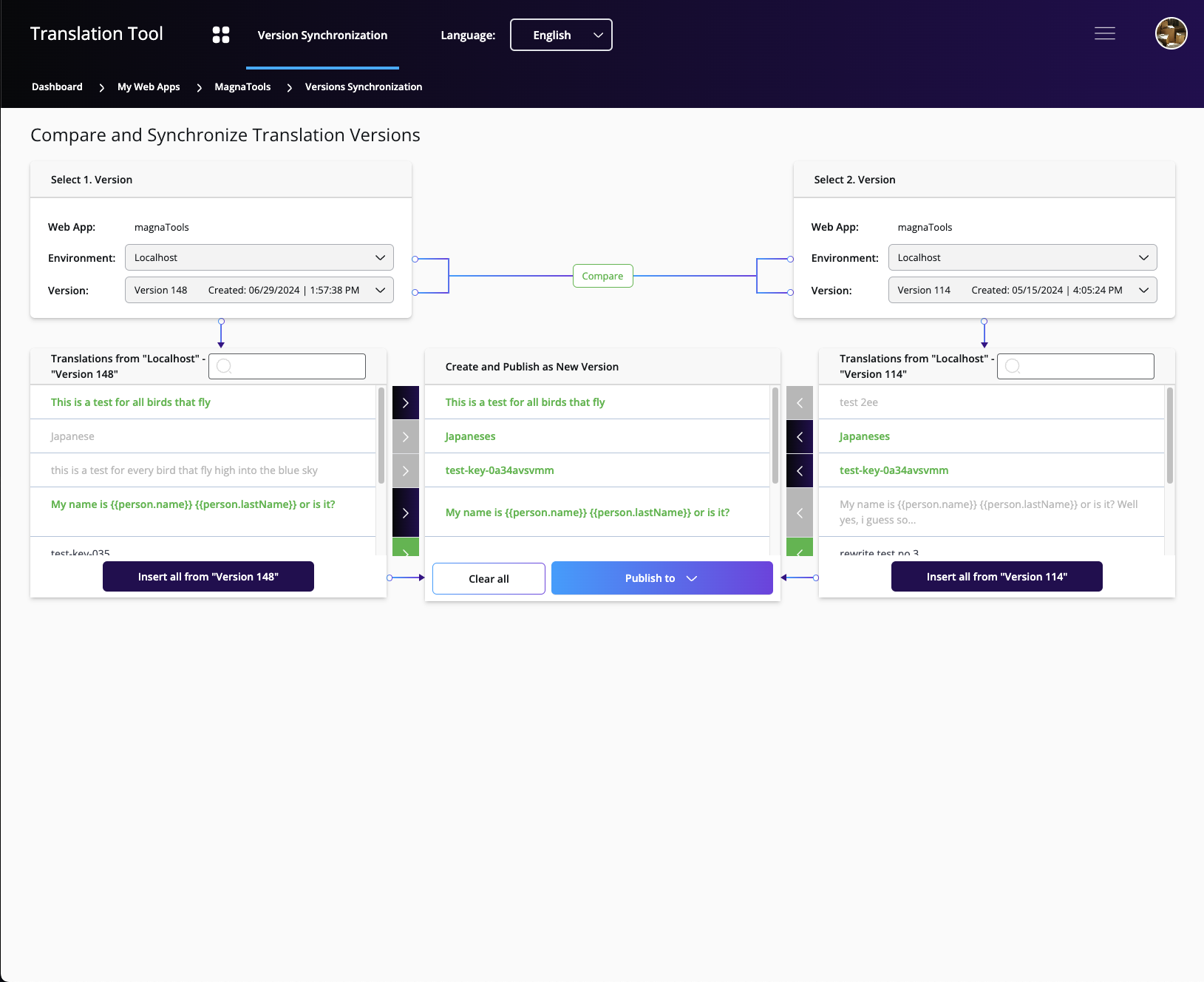Insert 'test-key-0a34avsvmm' left arrow from Version 114
Screen dimensions: 1204x982
(x=799, y=470)
